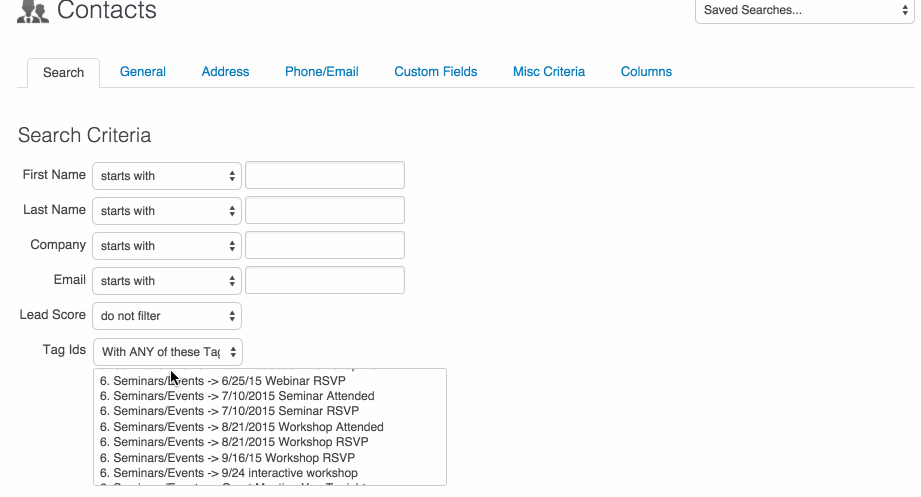Select tag 9/16/15 Workshop RSVP

coord(270,458)
